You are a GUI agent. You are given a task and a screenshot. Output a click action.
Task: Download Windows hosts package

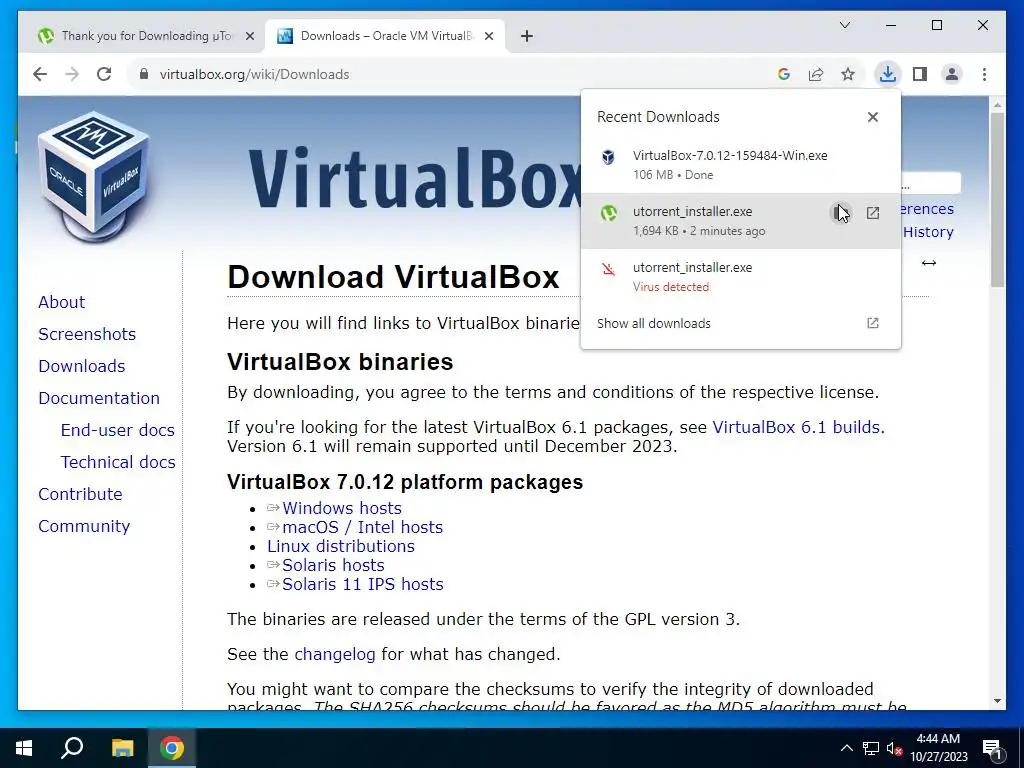(x=342, y=509)
